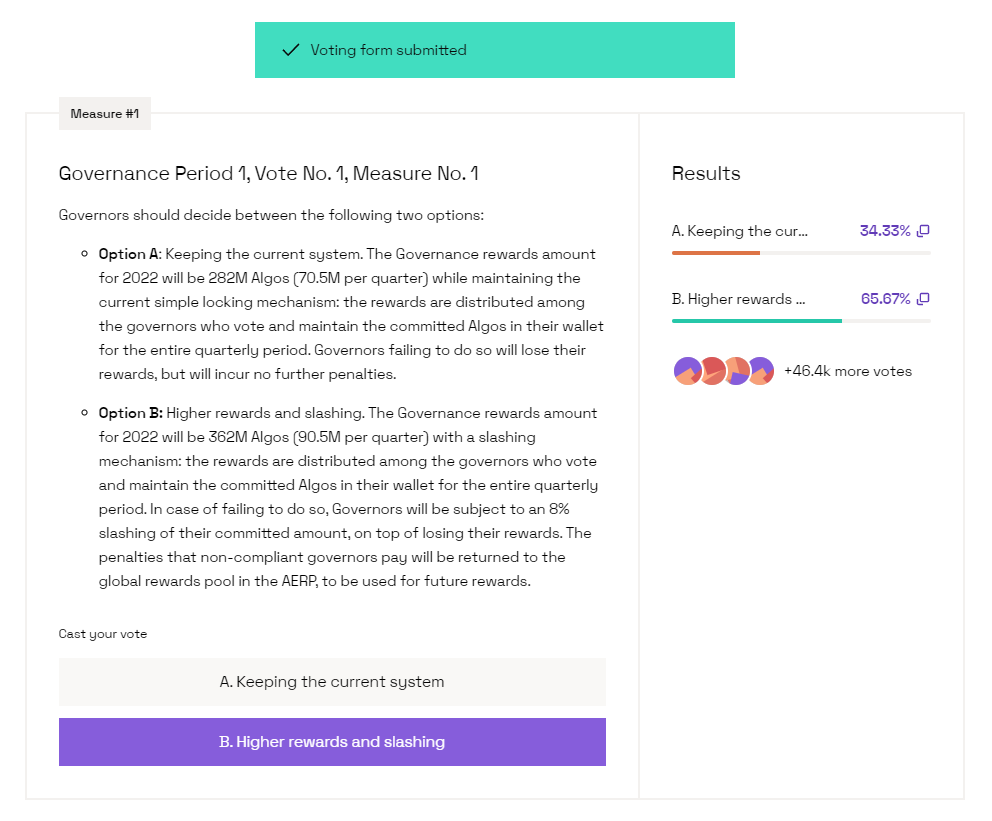Image resolution: width=992 pixels, height=821 pixels.
Task: Vote for A. Keeping the current system
Action: [x=332, y=682]
